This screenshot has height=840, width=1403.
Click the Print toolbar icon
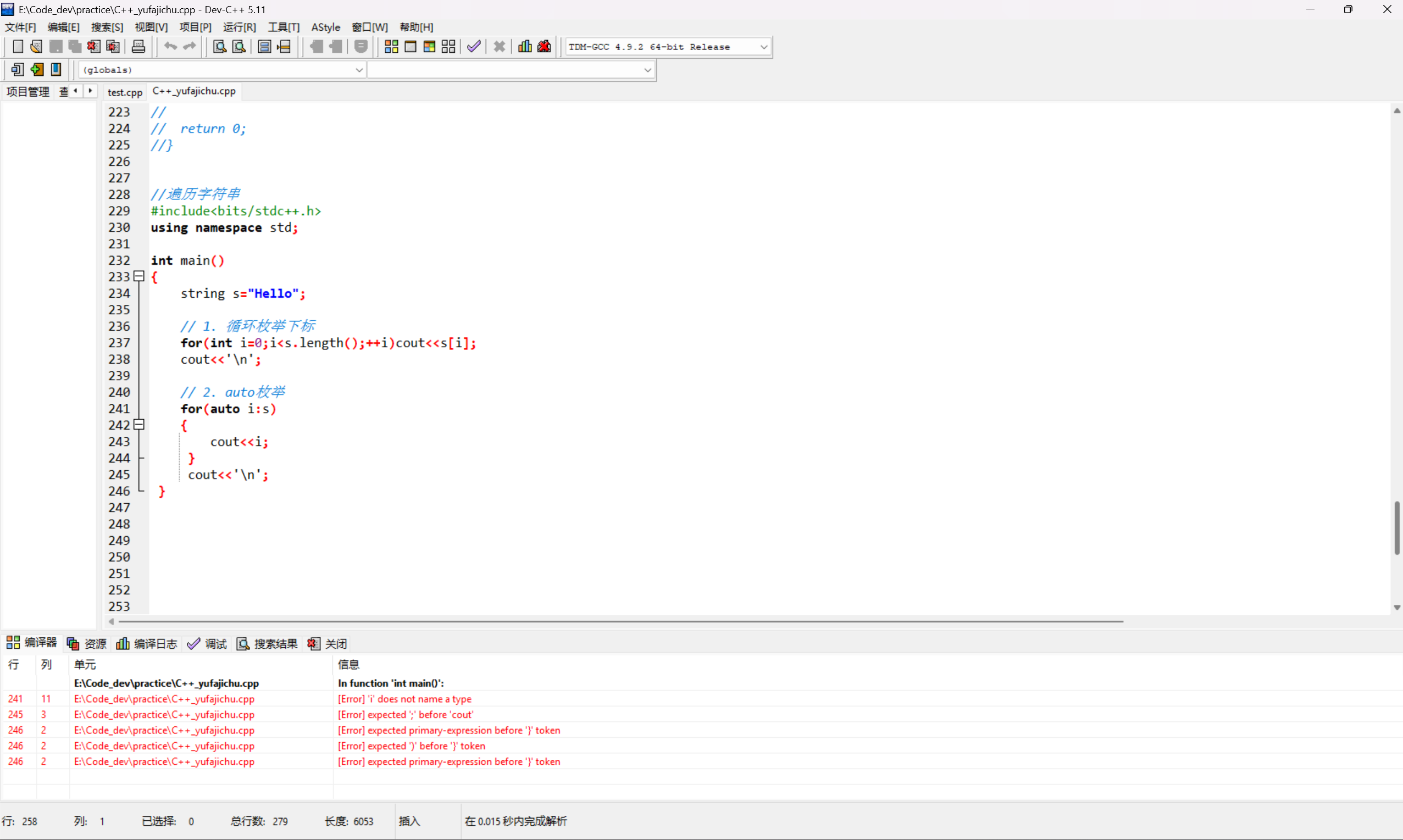click(x=138, y=46)
